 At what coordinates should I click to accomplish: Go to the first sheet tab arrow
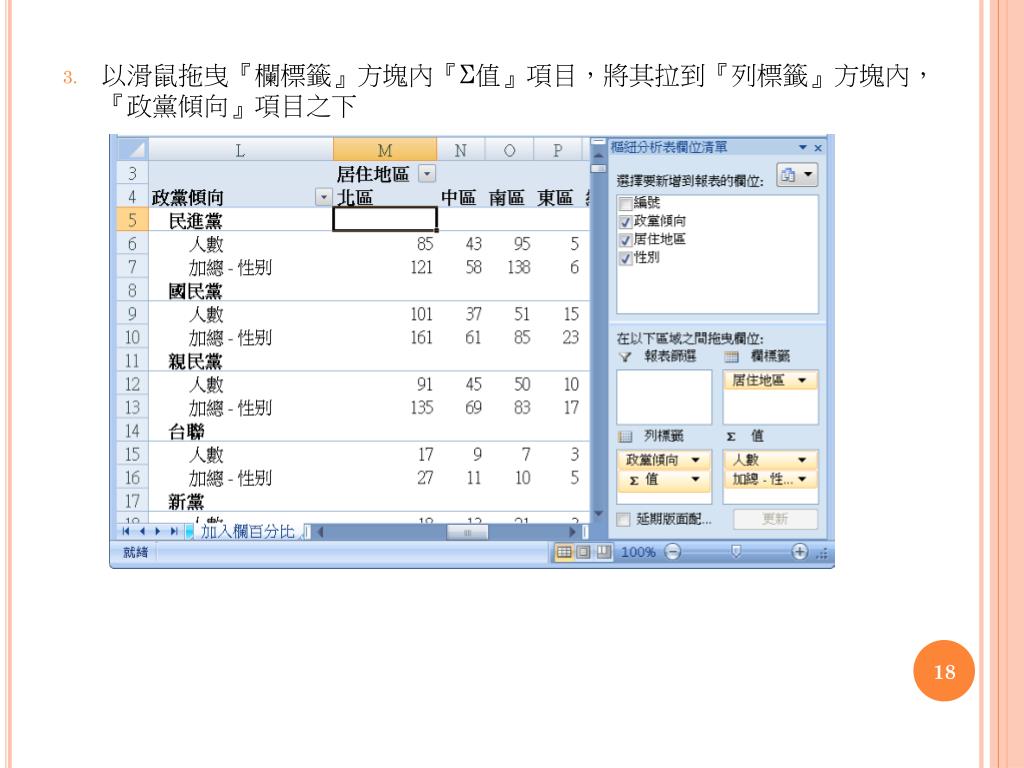(x=125, y=532)
